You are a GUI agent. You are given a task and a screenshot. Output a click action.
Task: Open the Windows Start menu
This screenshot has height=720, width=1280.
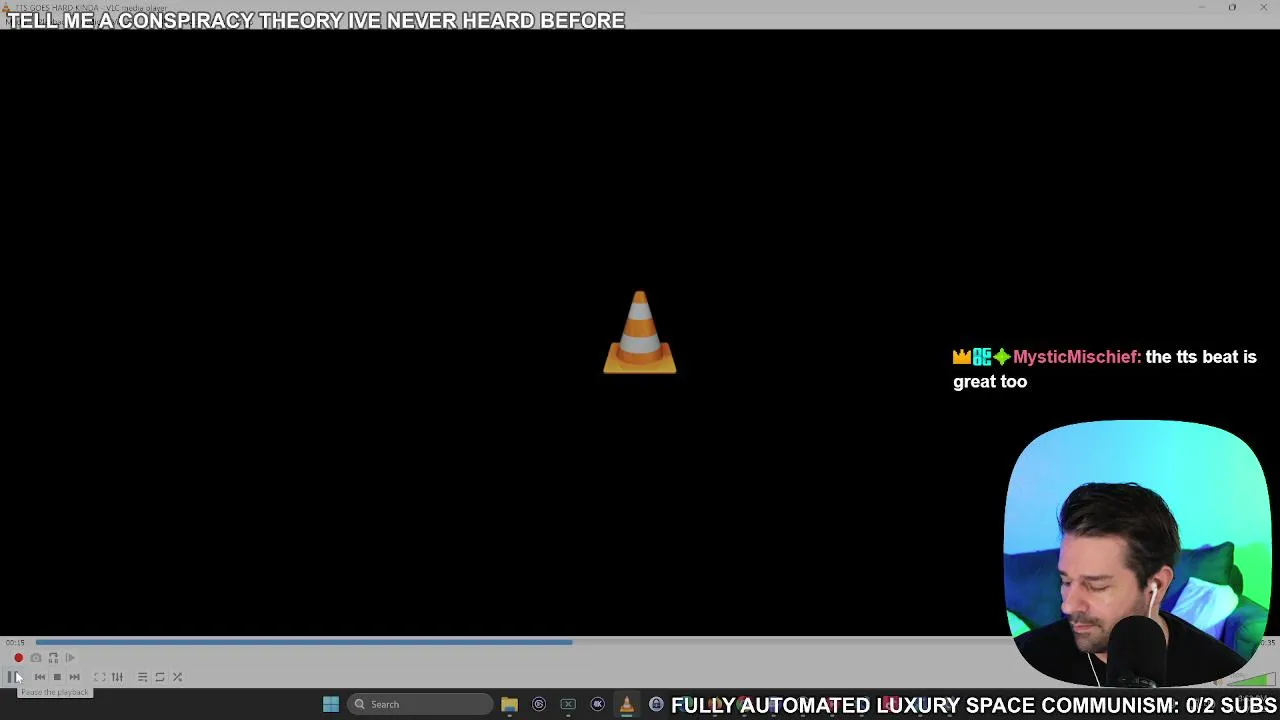330,704
